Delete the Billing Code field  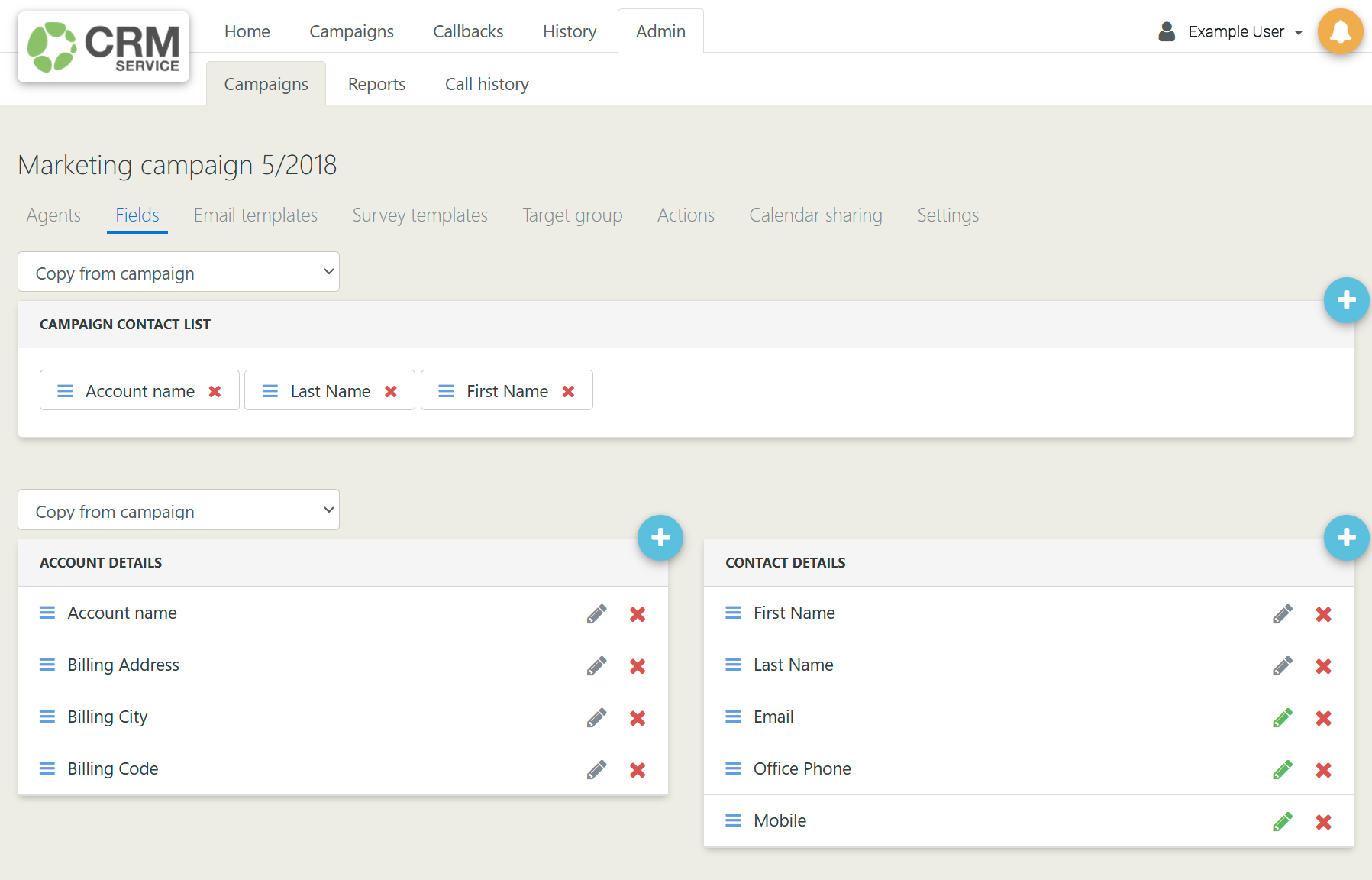click(638, 769)
